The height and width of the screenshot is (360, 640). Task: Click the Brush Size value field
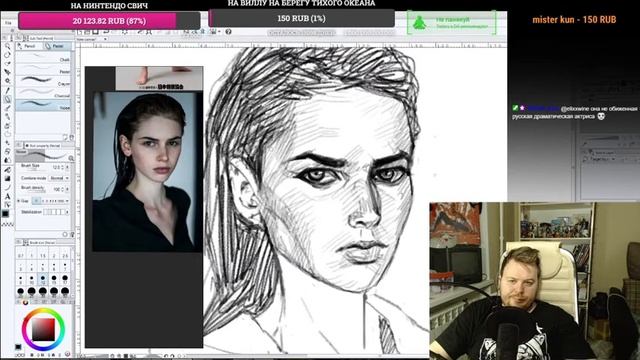click(x=56, y=167)
